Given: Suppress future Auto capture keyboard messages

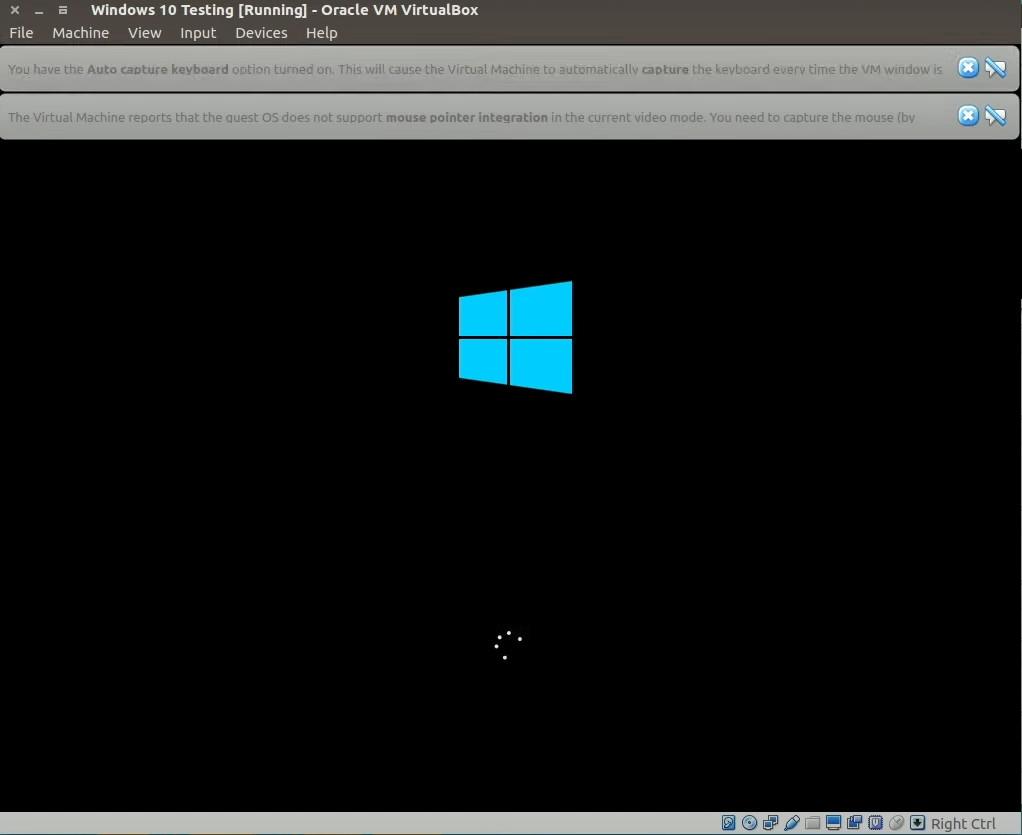Looking at the screenshot, I should coord(995,68).
